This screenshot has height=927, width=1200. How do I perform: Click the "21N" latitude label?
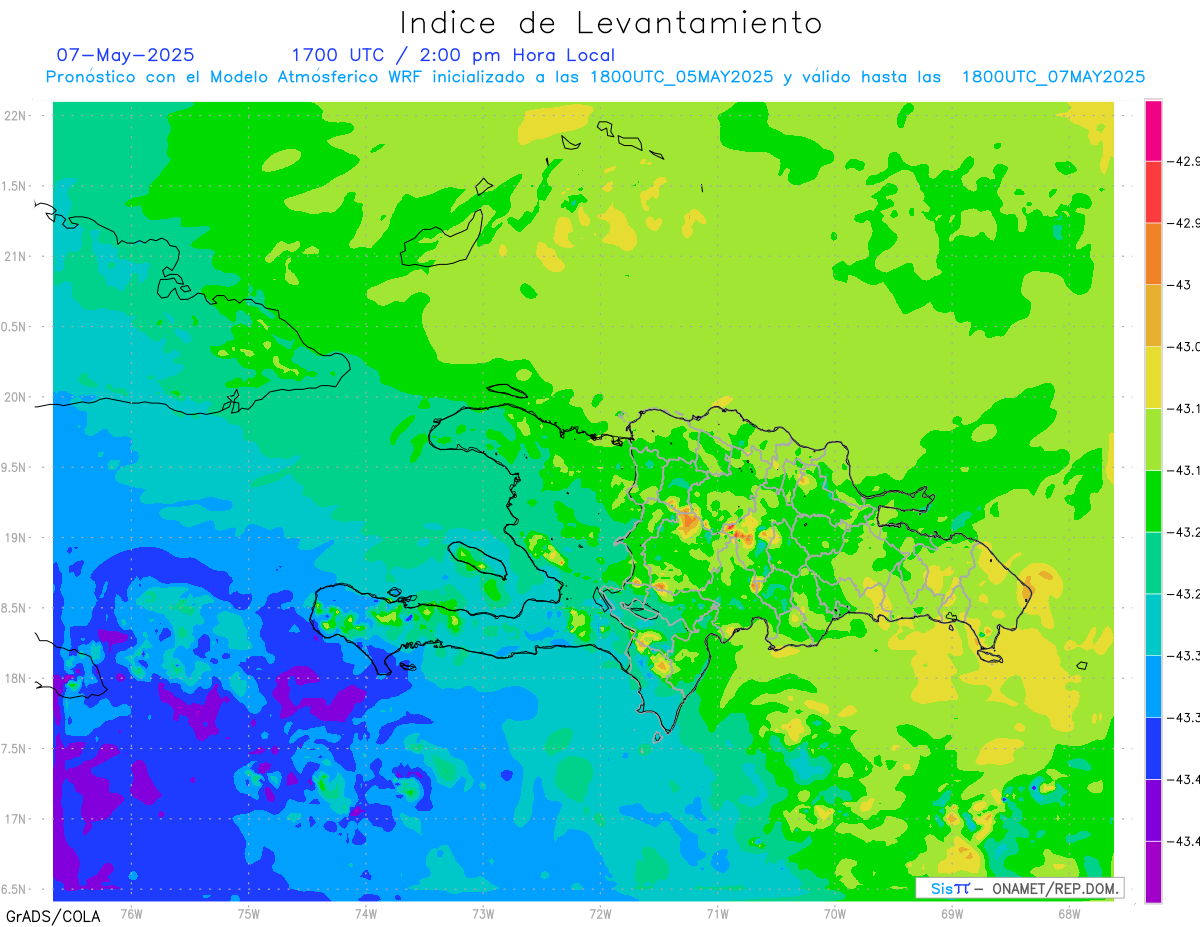tap(15, 256)
